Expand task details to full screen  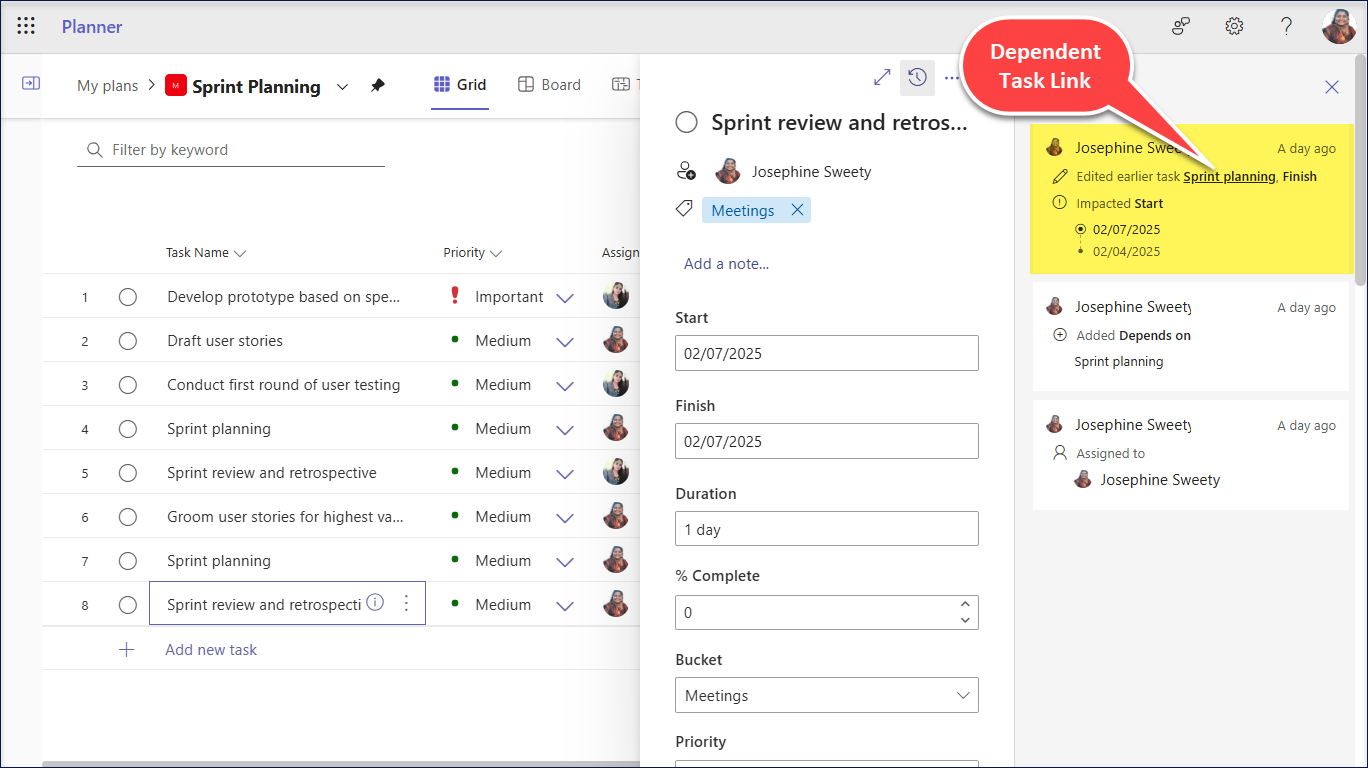click(881, 77)
